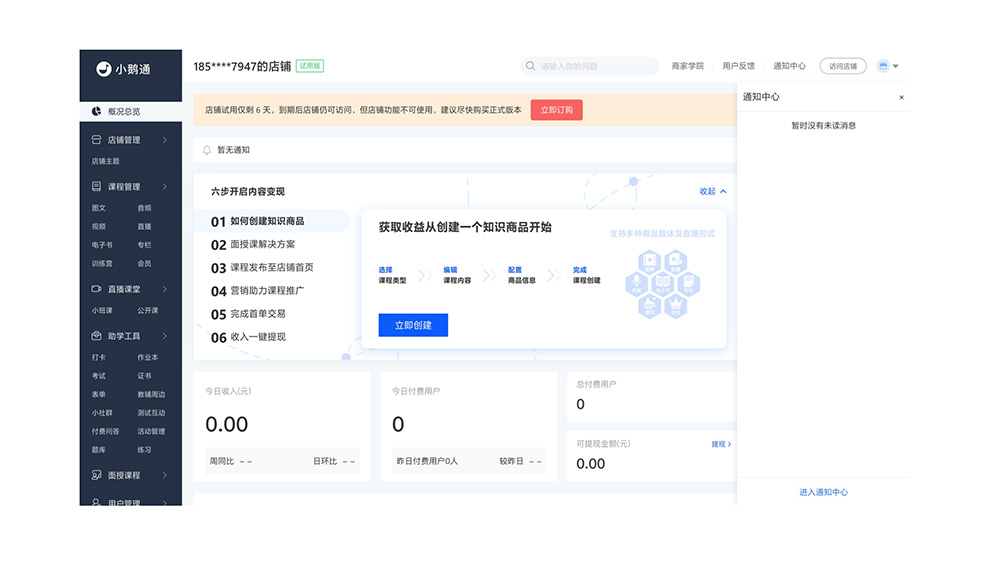Open 小班课 in sidebar
The image size is (1000, 573).
102,311
